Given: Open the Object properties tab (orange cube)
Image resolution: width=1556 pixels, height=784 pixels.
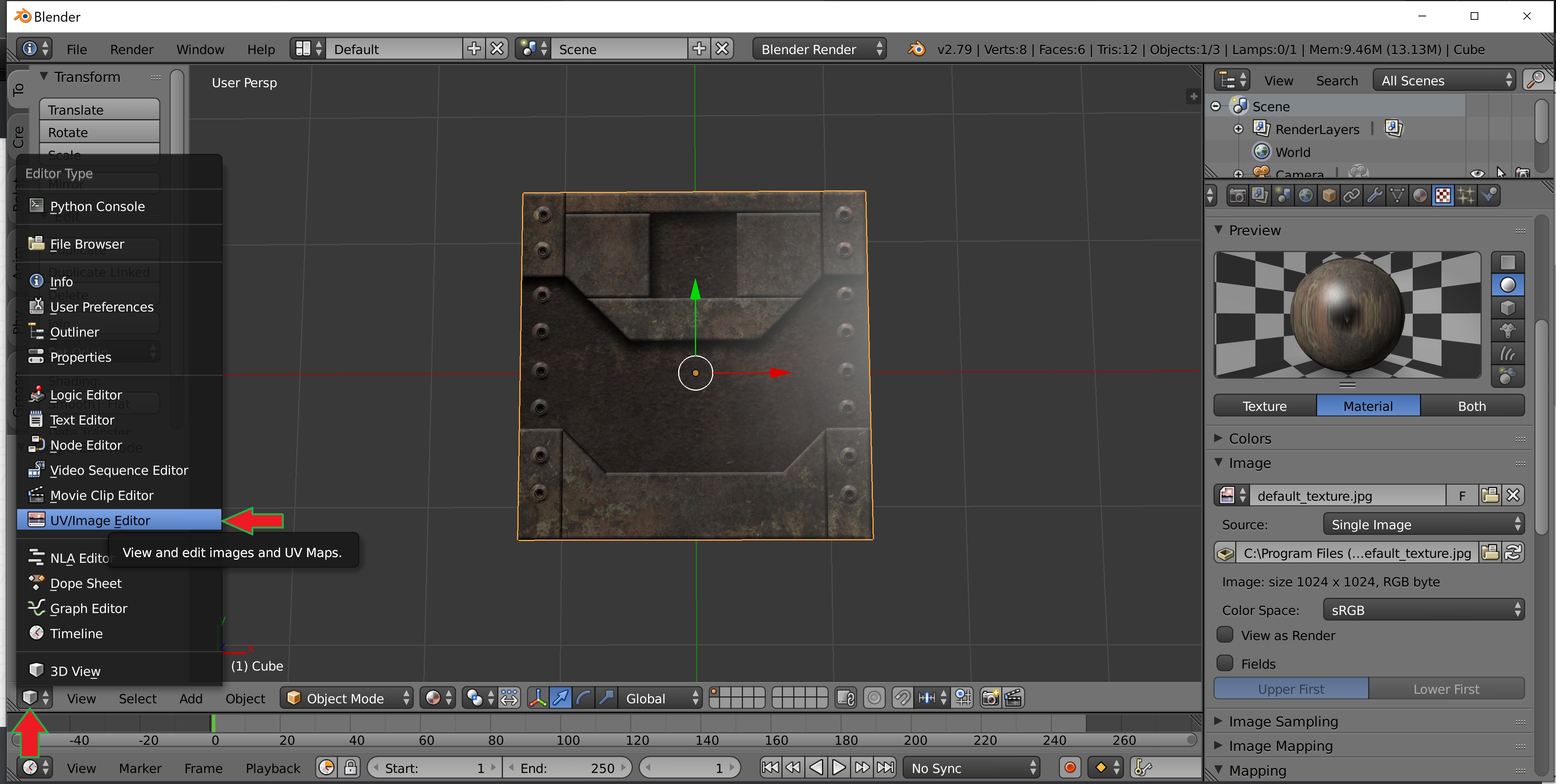Looking at the screenshot, I should point(1329,196).
